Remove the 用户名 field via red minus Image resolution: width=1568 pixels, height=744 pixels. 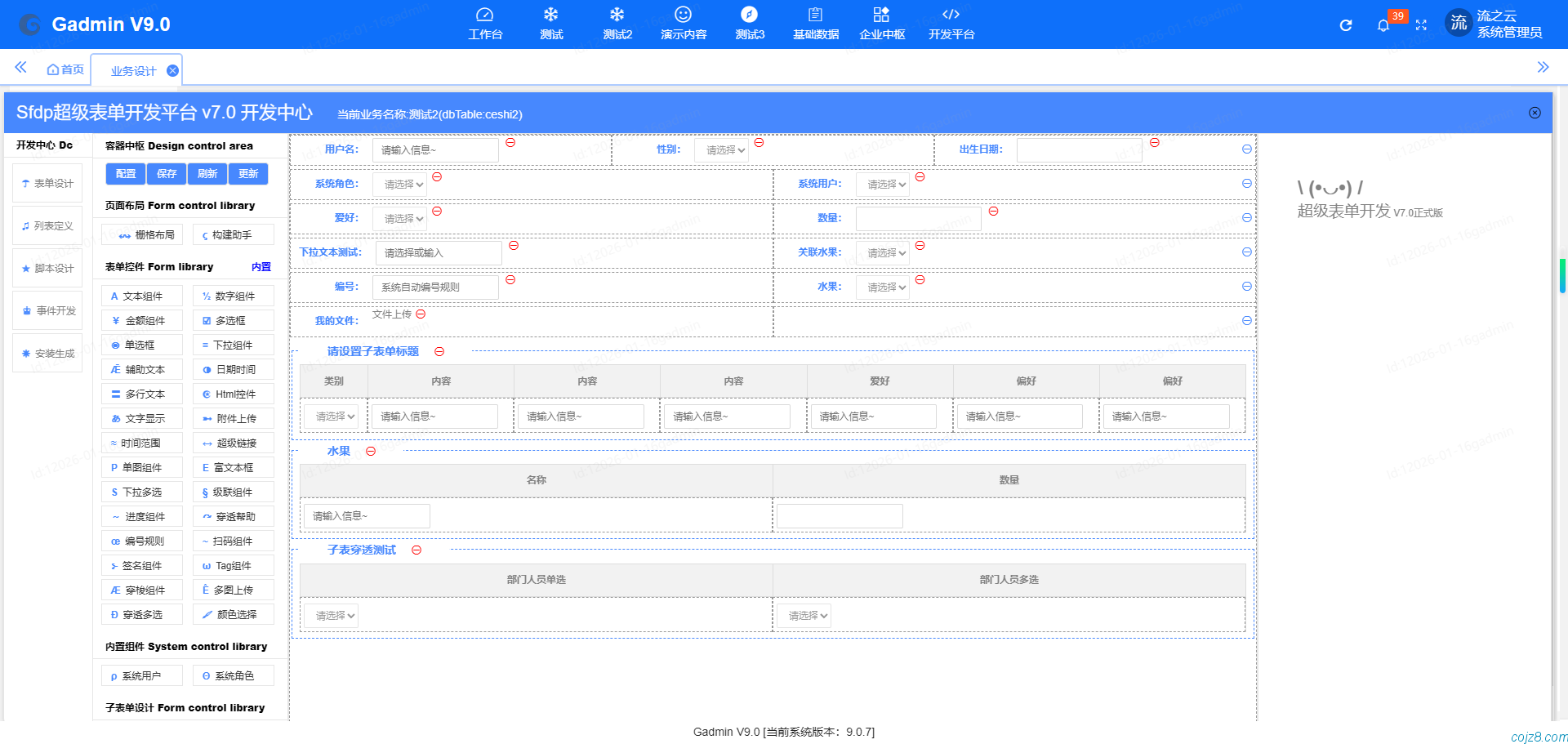point(510,143)
